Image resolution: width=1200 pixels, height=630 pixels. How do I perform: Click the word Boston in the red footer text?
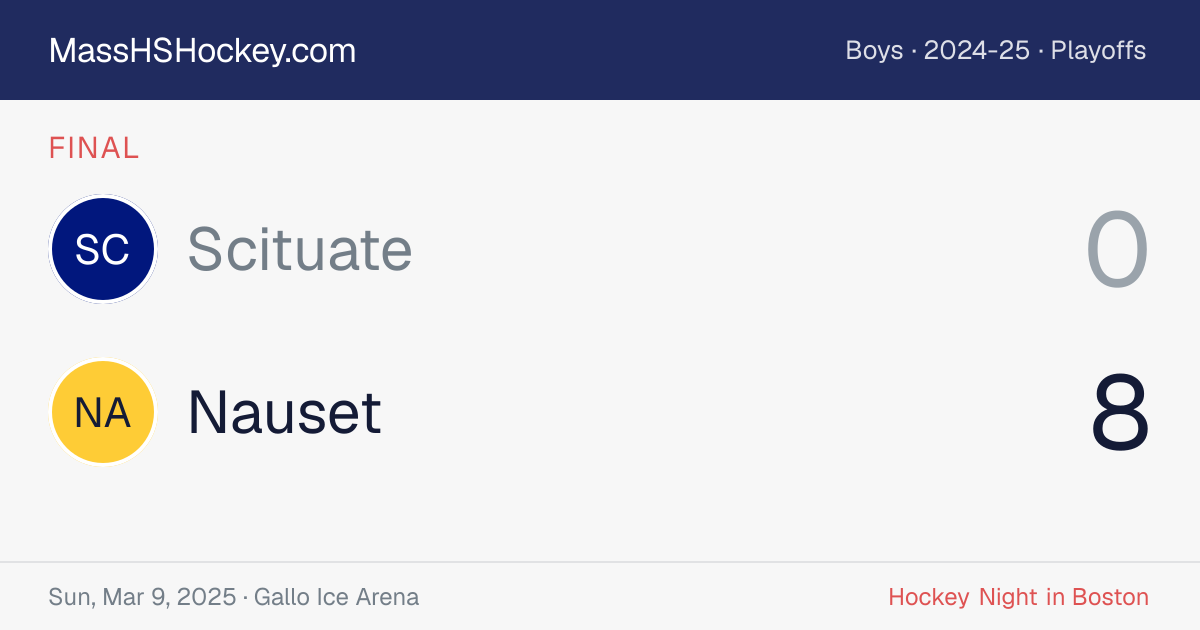click(x=1110, y=598)
